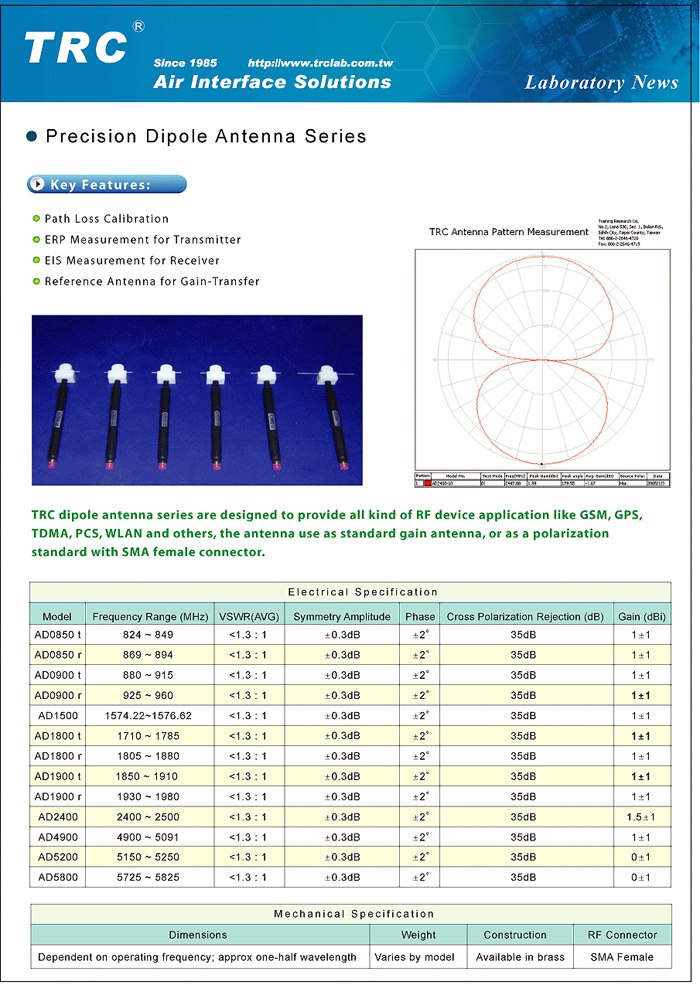Click the Key Features banner button
Viewport: 700px width, 985px height.
(x=107, y=184)
